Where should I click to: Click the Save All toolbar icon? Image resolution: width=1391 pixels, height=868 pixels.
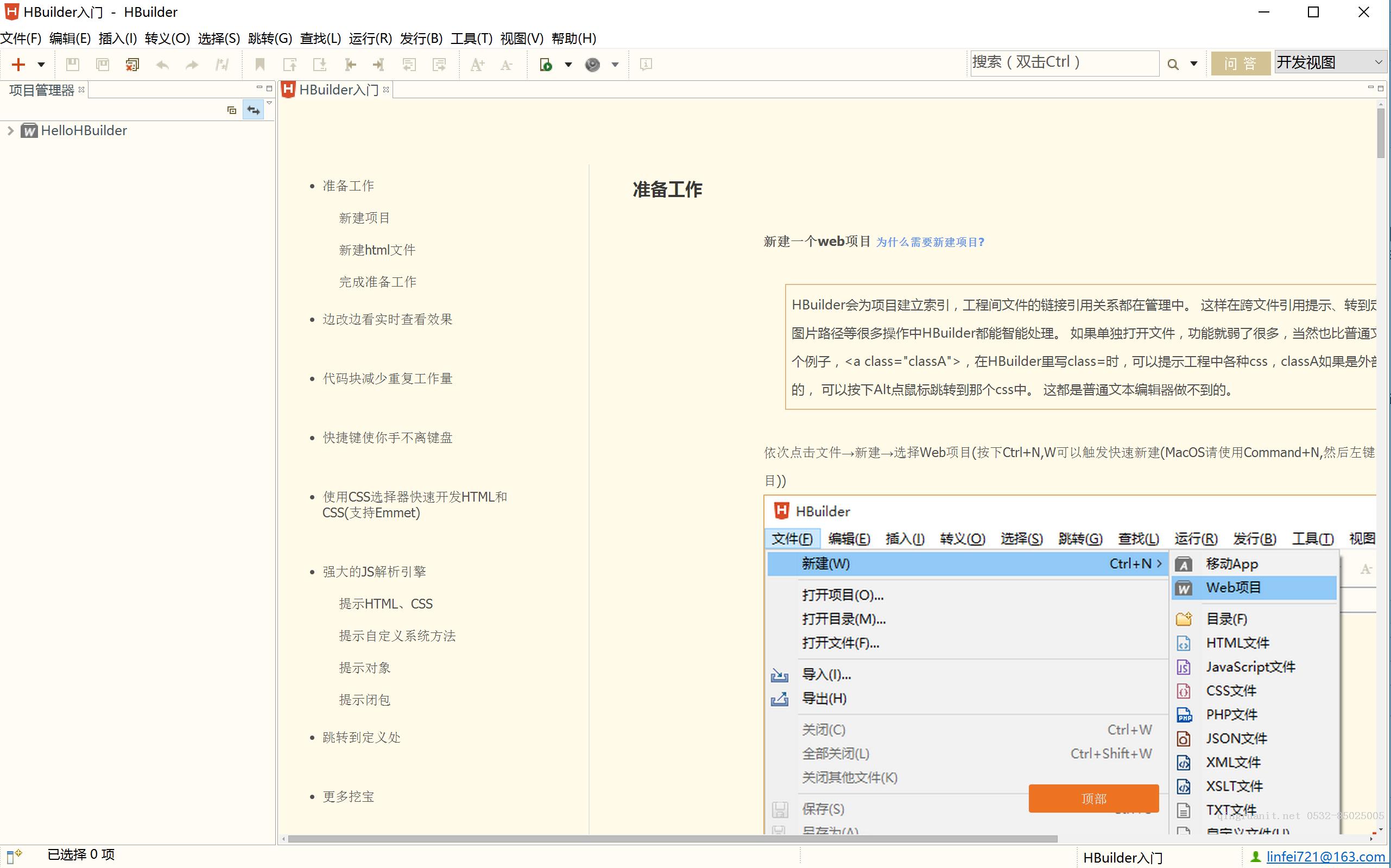pyautogui.click(x=103, y=64)
